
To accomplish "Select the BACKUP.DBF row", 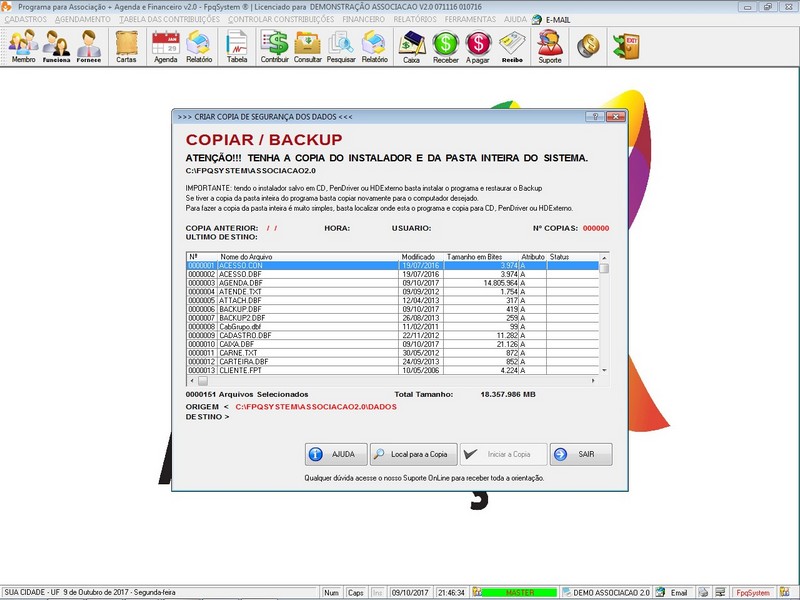I will click(x=392, y=309).
